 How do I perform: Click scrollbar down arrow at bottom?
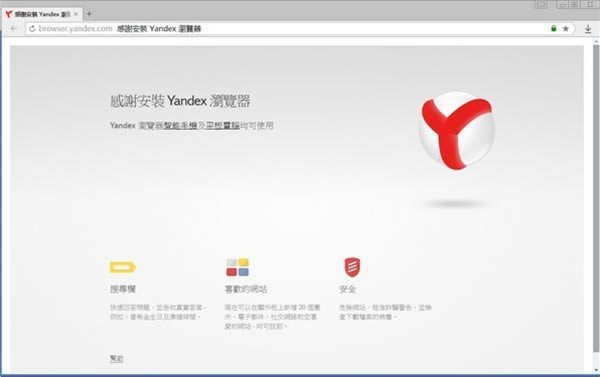[596, 370]
